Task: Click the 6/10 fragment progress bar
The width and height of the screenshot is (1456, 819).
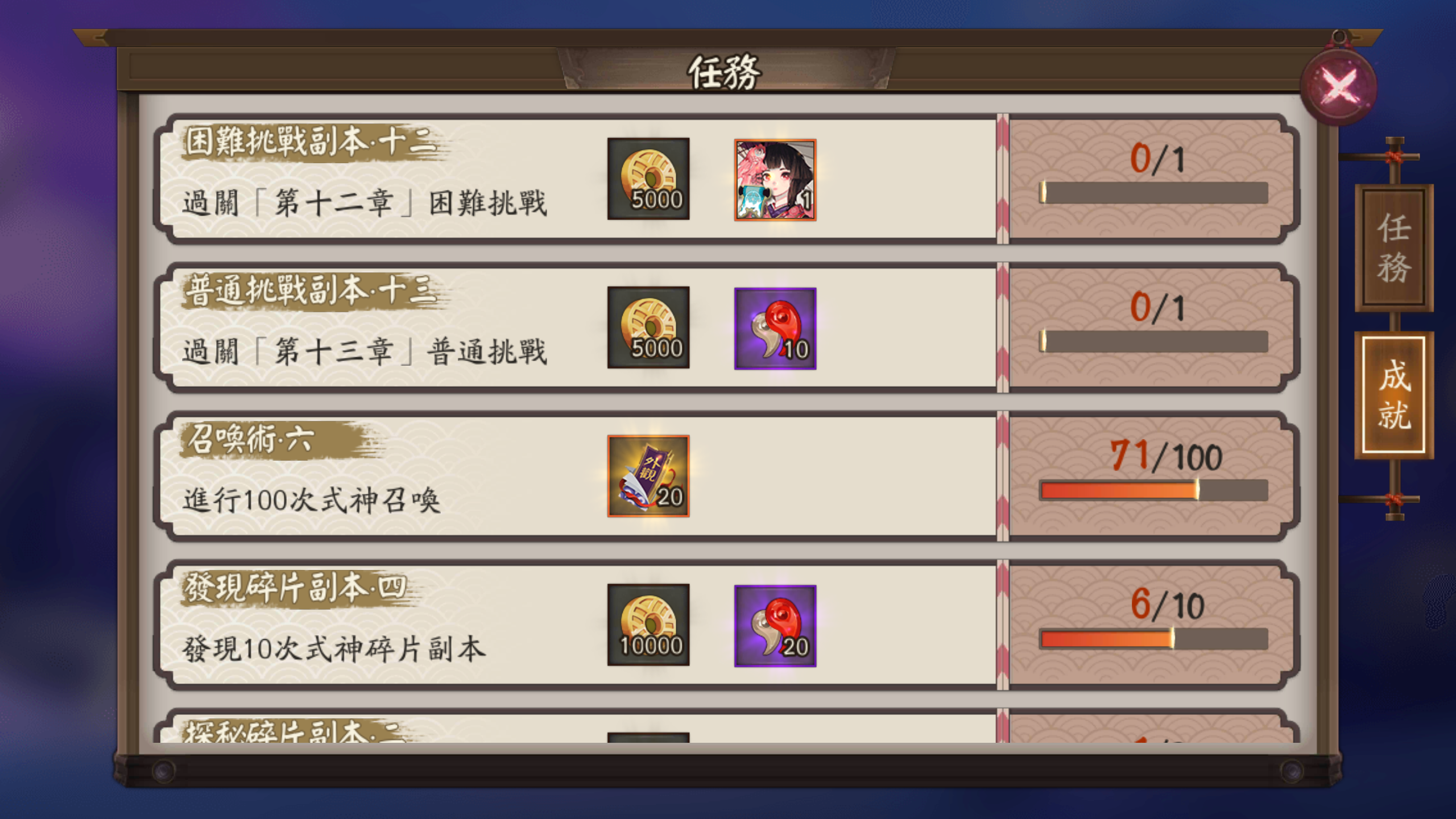Action: [x=1153, y=639]
